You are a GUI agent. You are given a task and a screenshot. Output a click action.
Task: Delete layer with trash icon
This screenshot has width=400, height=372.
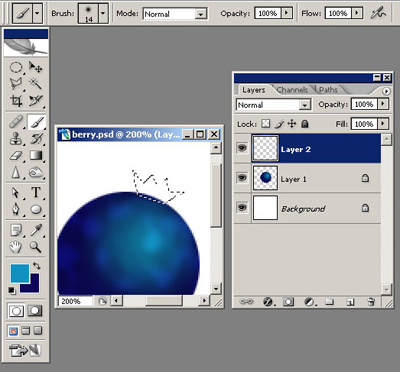pos(370,302)
